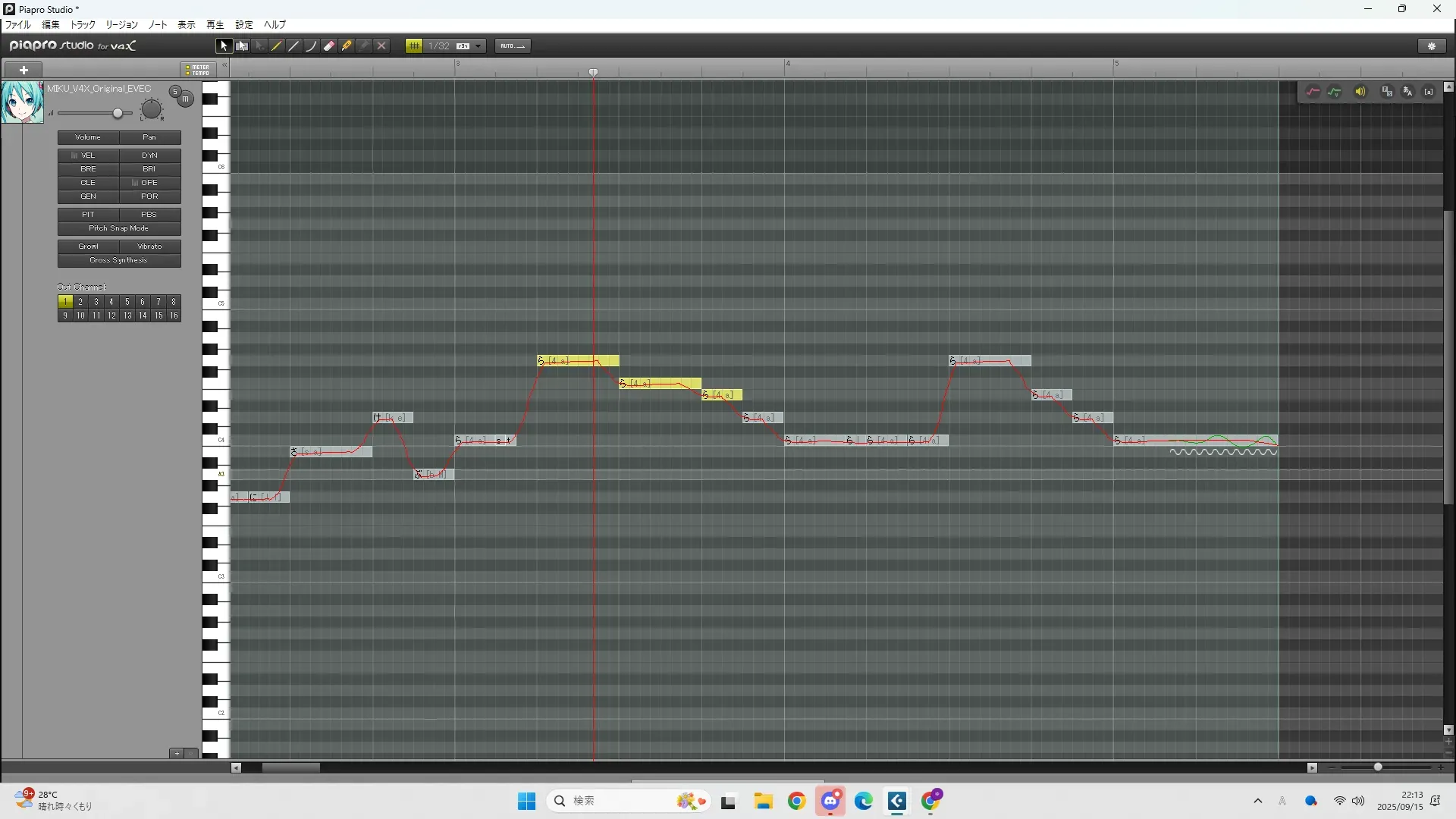The image size is (1456, 819).
Task: Open the 1/32 quantize dropdown
Action: [x=478, y=46]
